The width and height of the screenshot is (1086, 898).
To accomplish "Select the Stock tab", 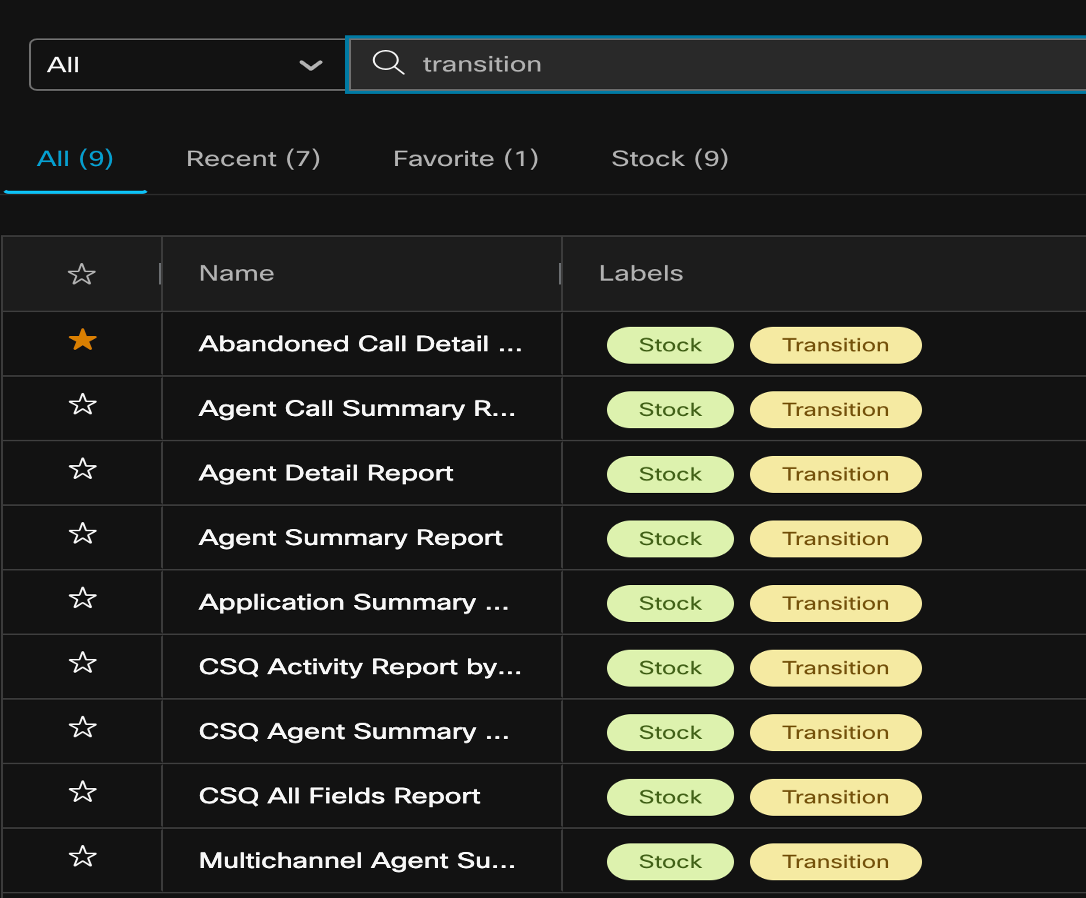I will pos(669,158).
